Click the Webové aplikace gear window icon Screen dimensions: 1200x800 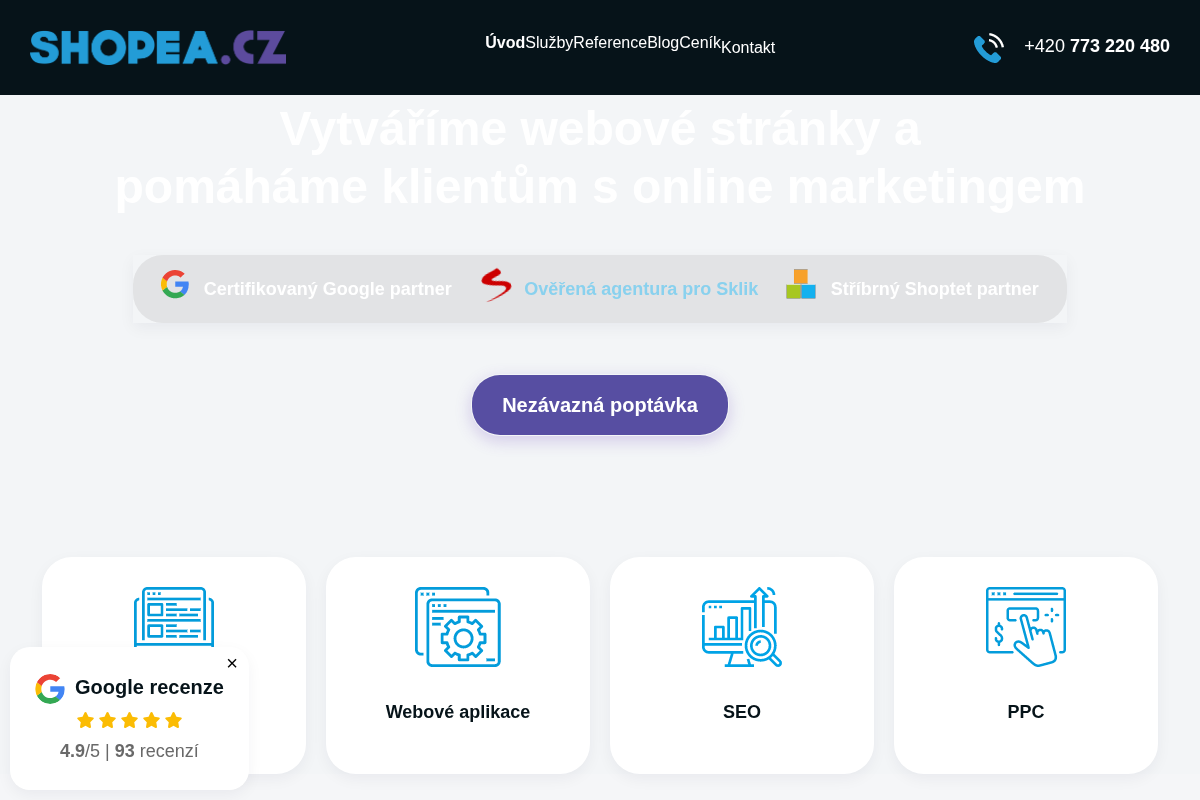(458, 627)
